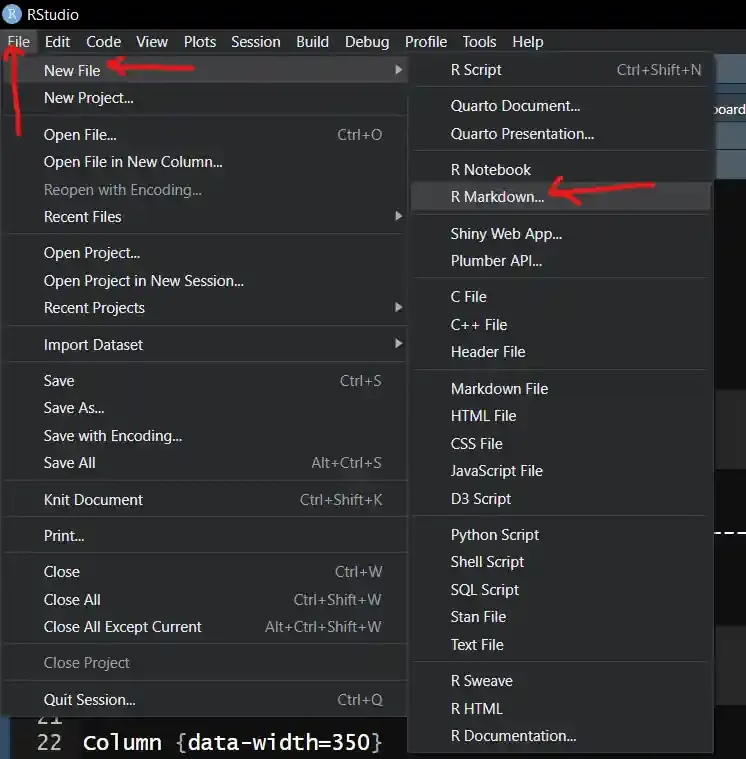Create a new C++ File
This screenshot has width=746, height=759.
pos(562,325)
